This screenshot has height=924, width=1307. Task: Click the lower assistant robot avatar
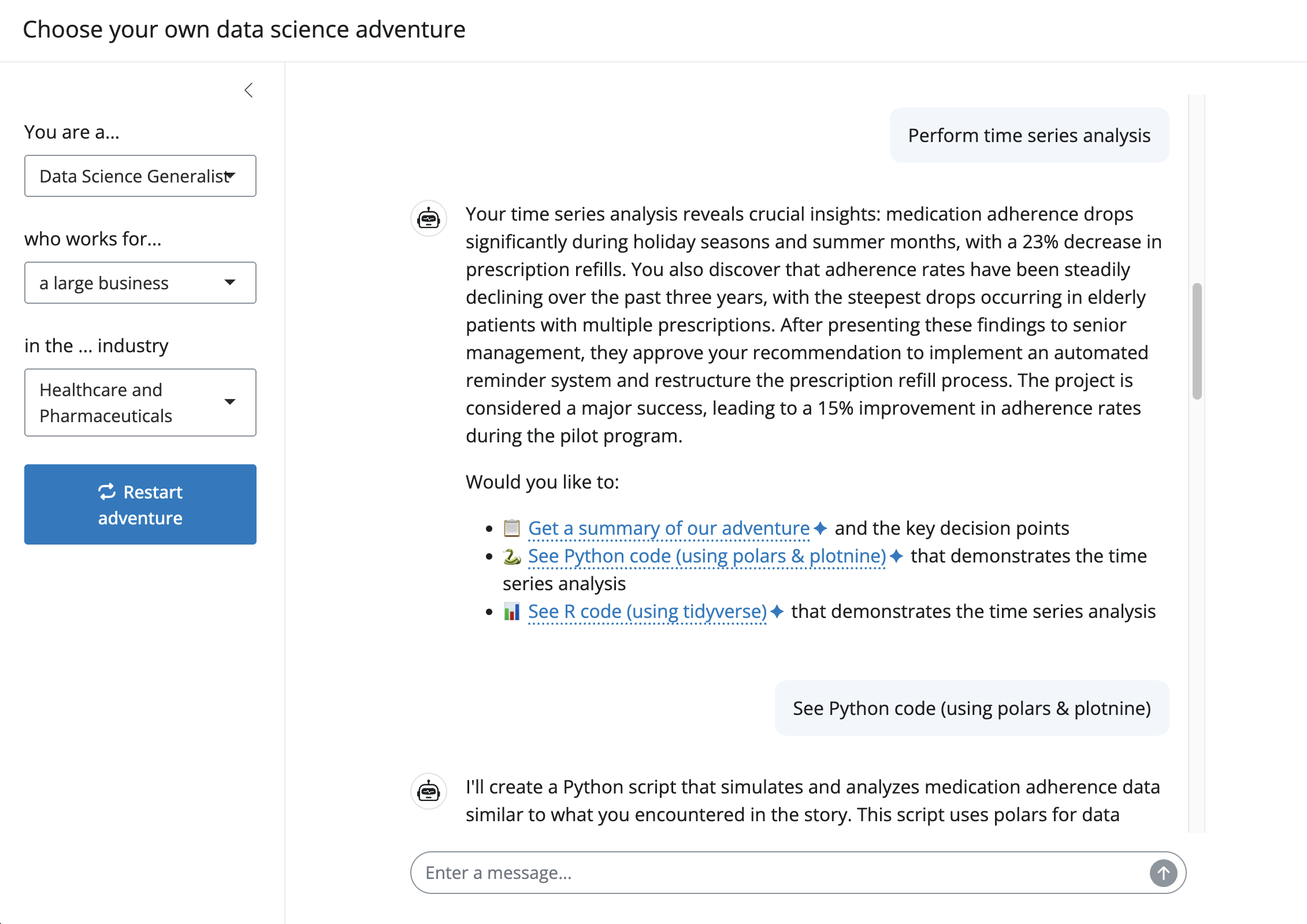[x=429, y=791]
